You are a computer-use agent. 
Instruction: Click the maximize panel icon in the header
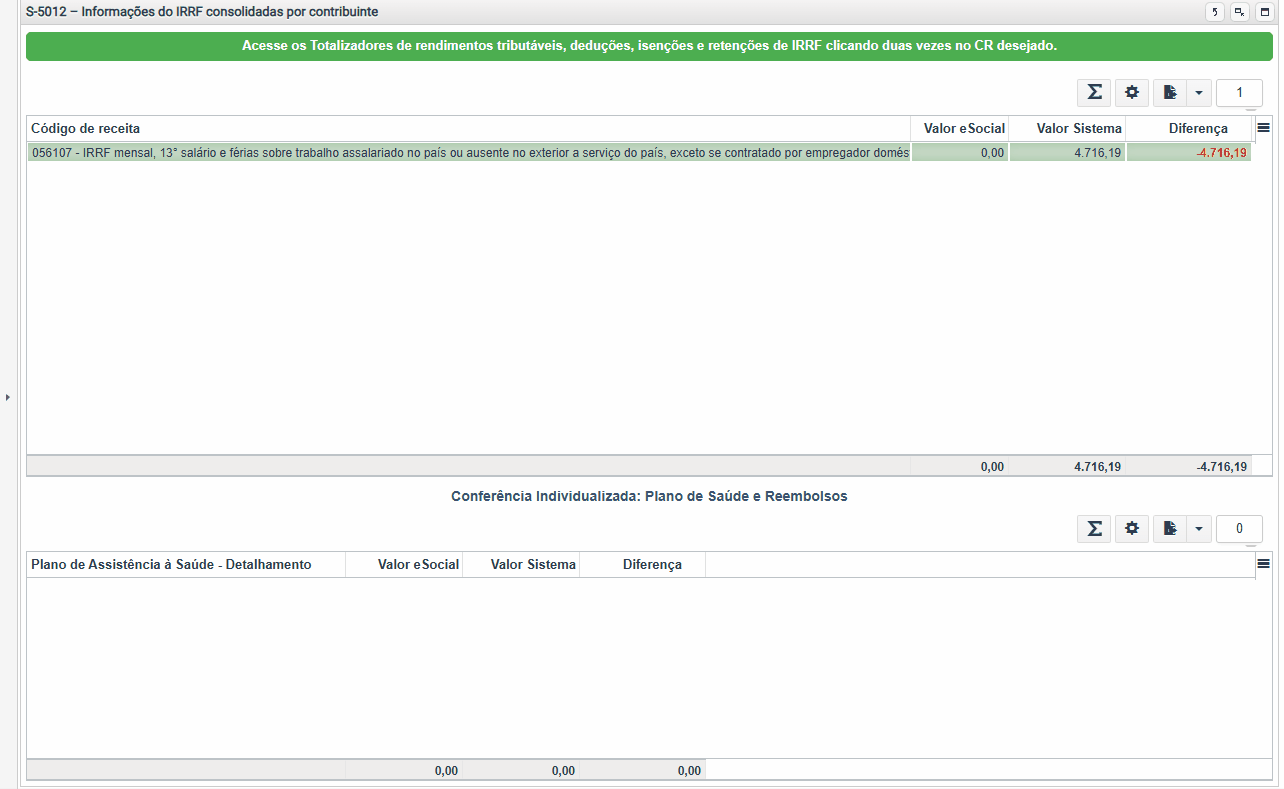click(1264, 12)
